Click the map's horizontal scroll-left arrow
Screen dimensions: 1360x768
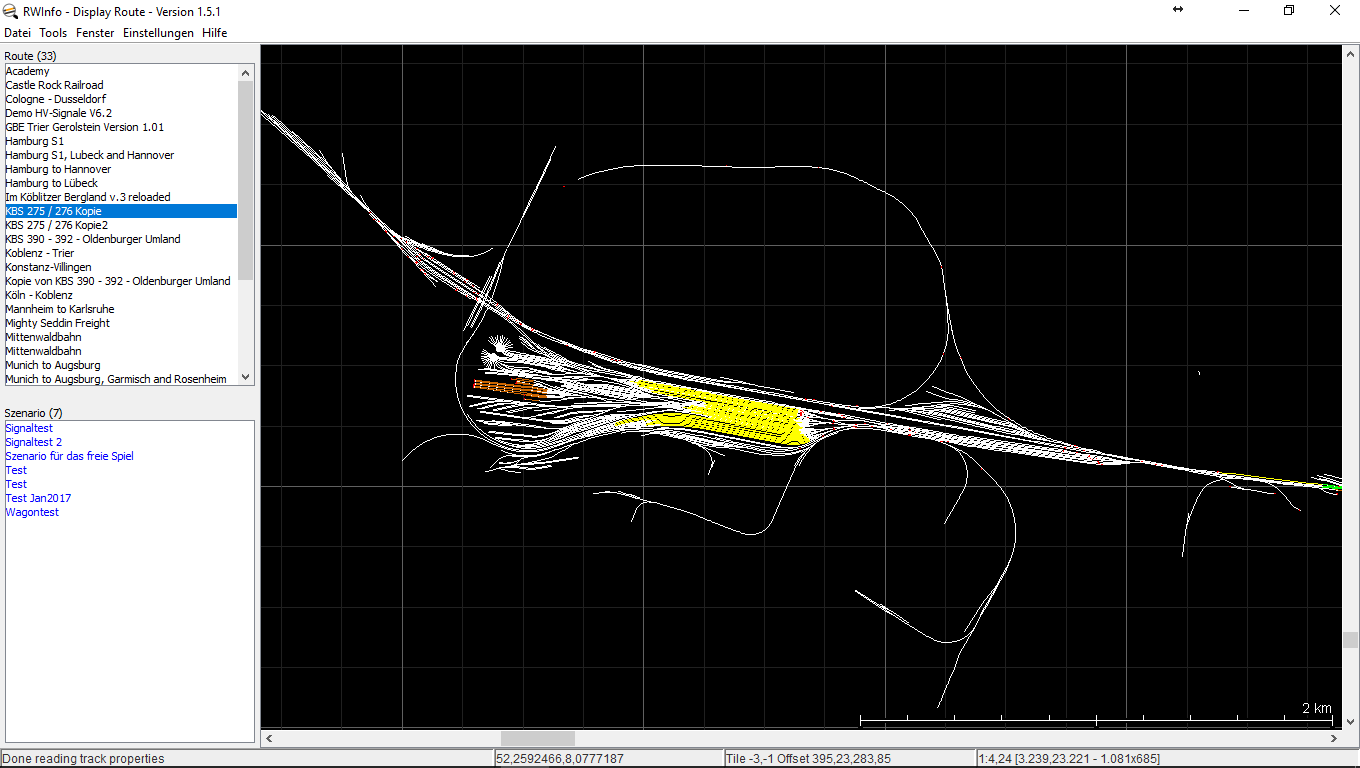[268, 738]
